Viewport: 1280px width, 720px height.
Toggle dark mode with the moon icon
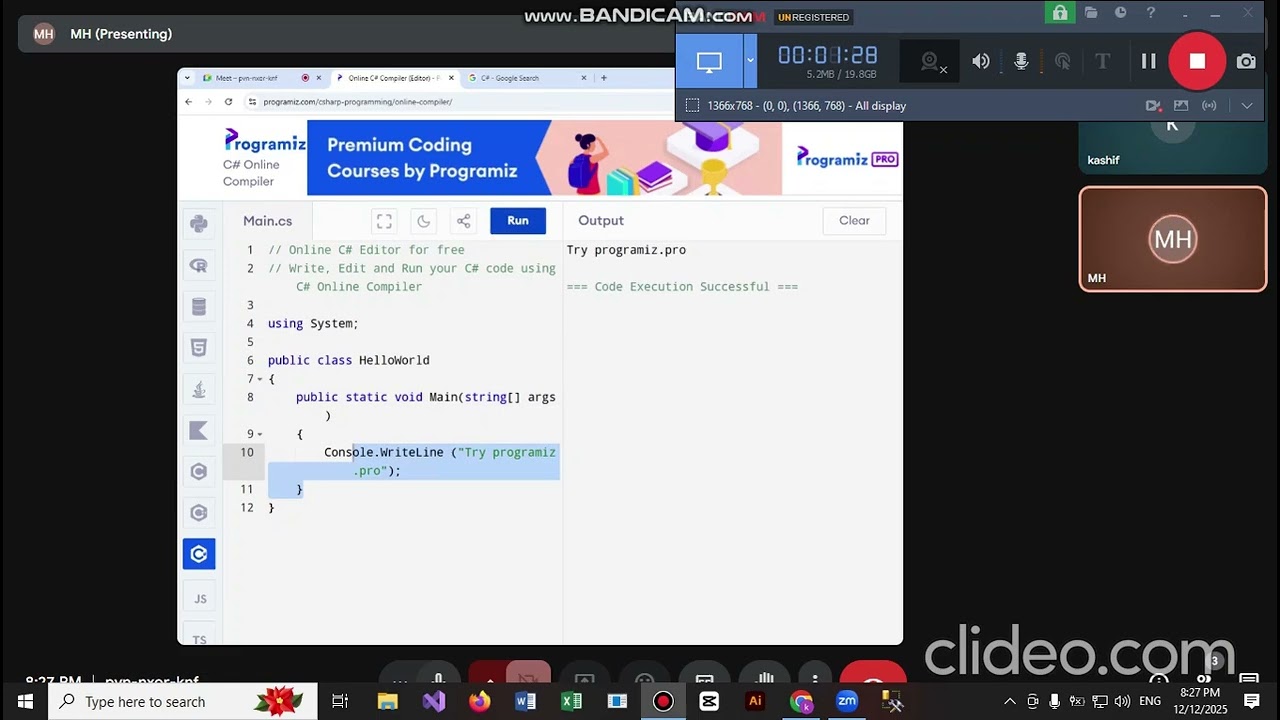click(424, 221)
